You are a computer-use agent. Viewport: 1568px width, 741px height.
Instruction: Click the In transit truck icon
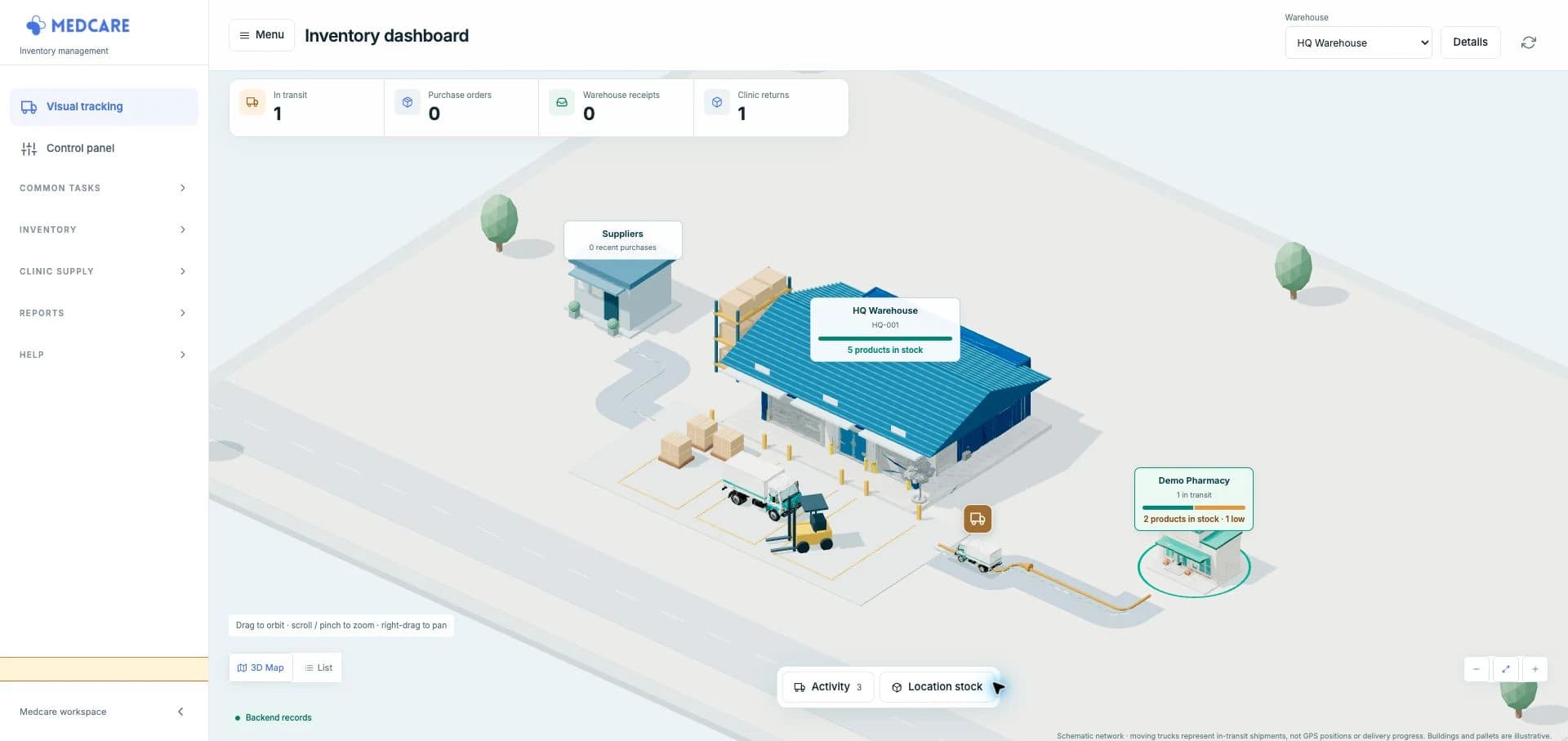[x=252, y=102]
